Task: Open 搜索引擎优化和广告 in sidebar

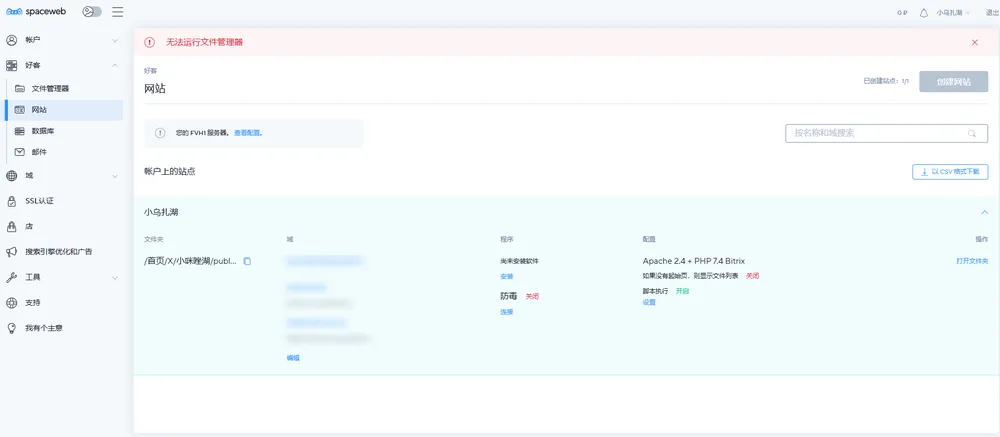Action: coord(58,252)
